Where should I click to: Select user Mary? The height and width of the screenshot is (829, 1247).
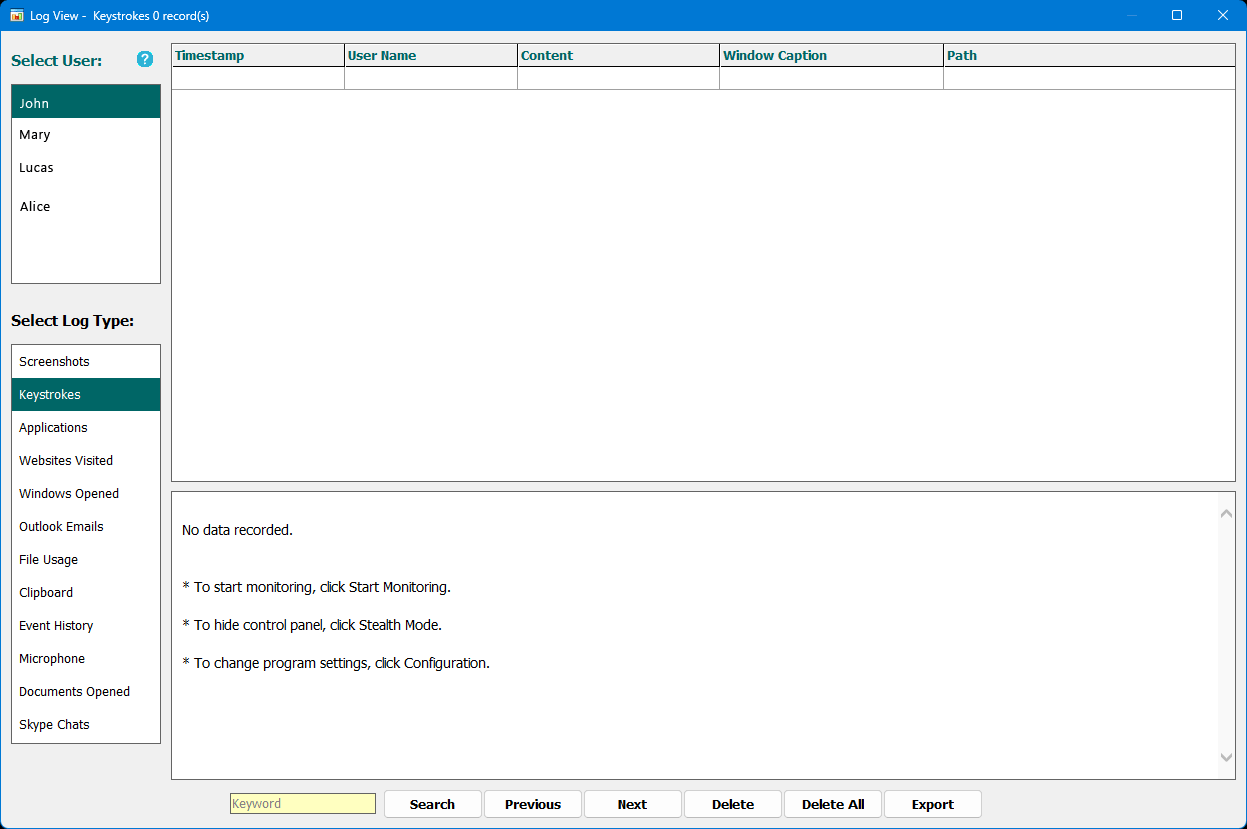click(x=86, y=135)
